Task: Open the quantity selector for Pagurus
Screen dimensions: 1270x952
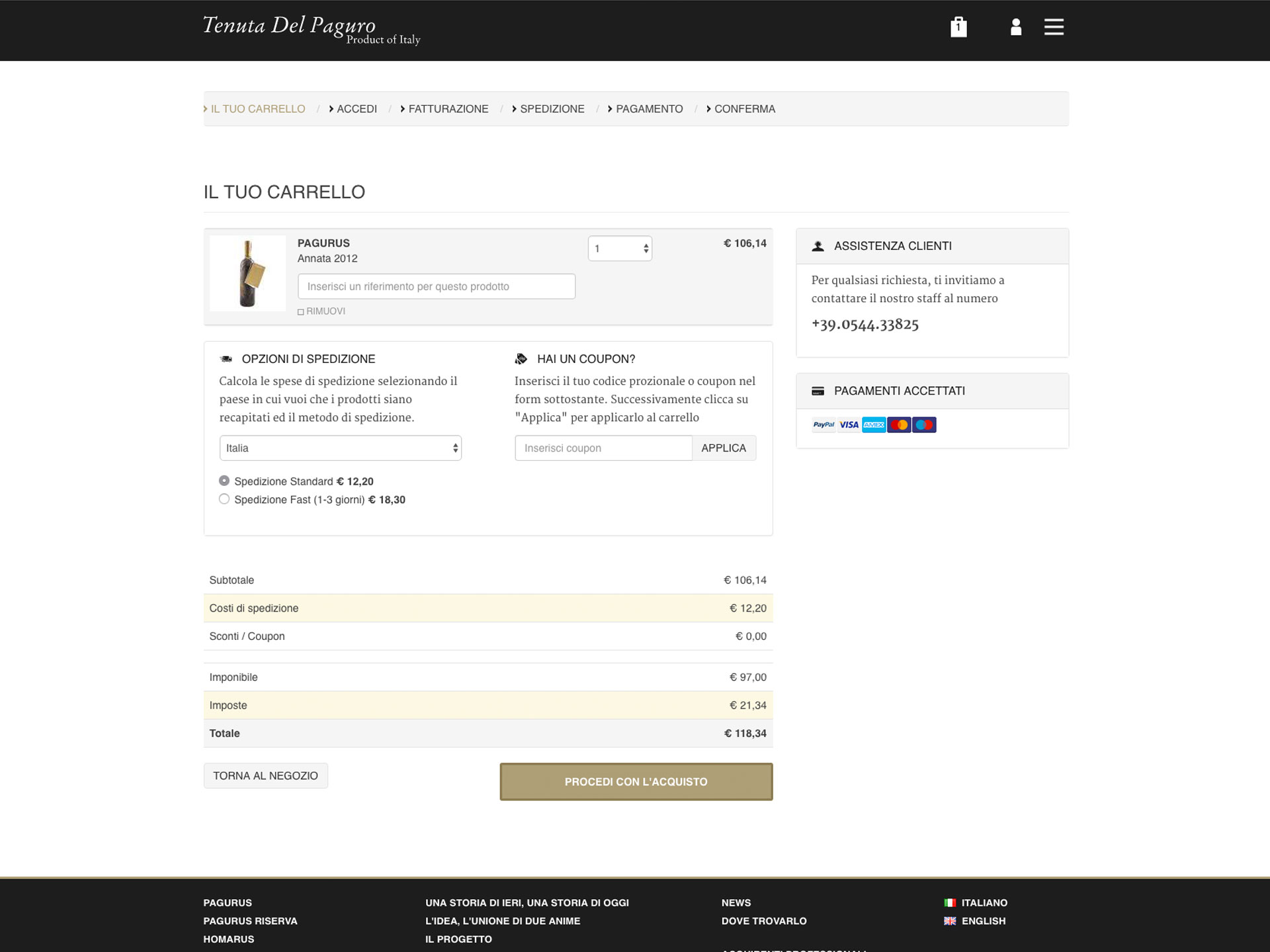Action: pyautogui.click(x=620, y=249)
